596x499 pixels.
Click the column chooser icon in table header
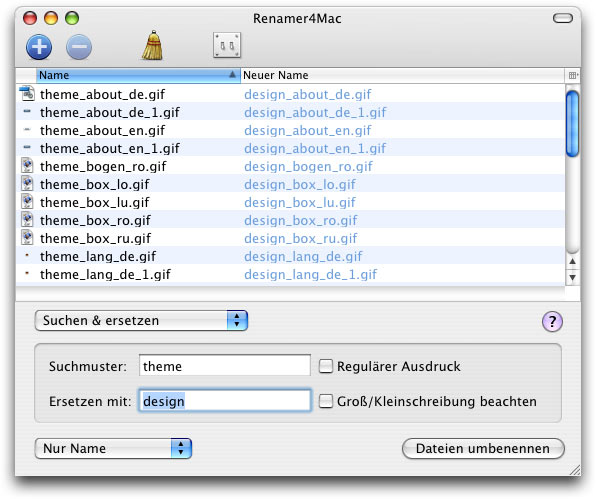click(x=572, y=75)
